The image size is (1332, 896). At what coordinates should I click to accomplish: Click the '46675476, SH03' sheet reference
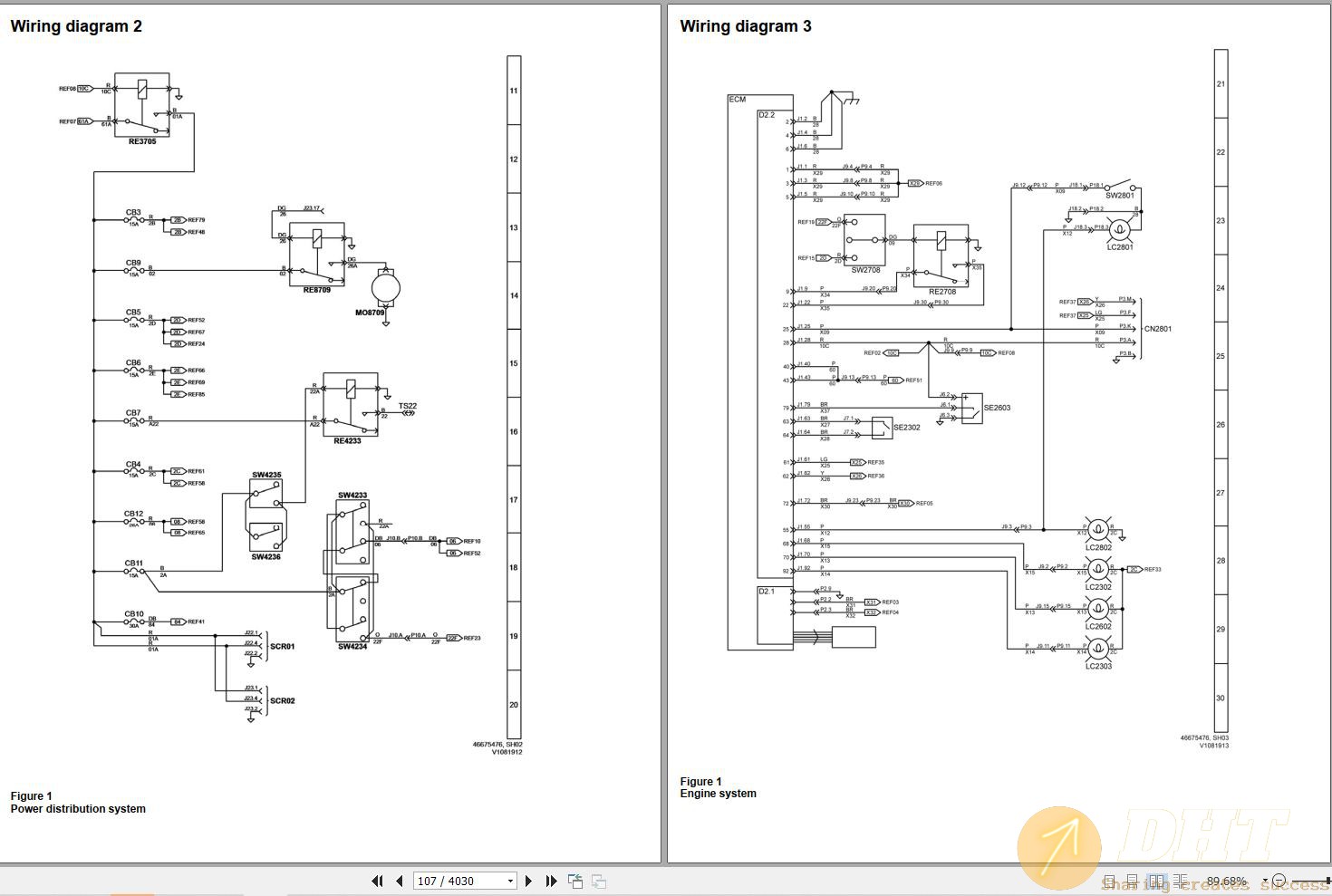[x=1204, y=738]
